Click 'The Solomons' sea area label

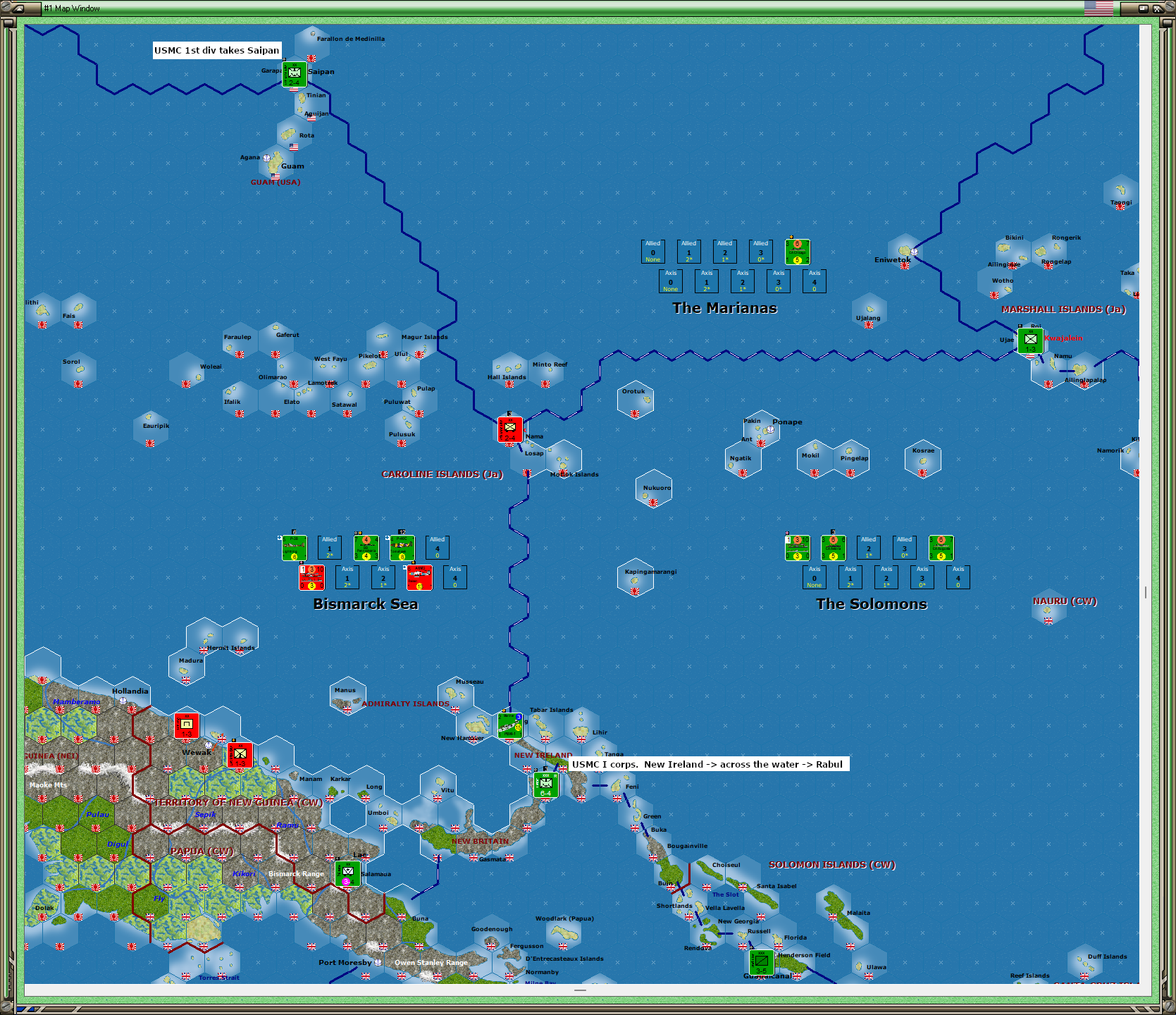pyautogui.click(x=872, y=604)
